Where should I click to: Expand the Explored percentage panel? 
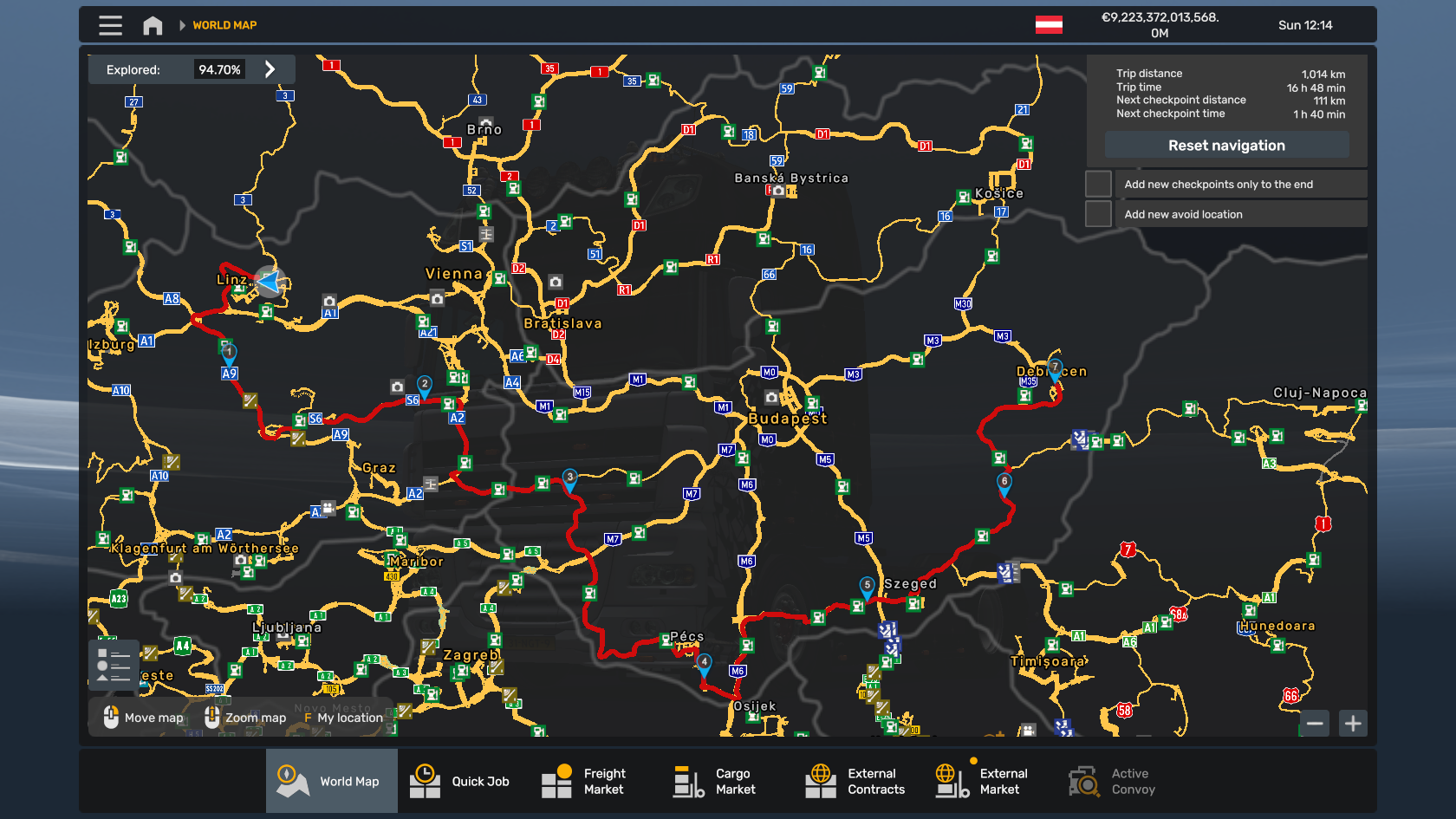click(x=270, y=69)
